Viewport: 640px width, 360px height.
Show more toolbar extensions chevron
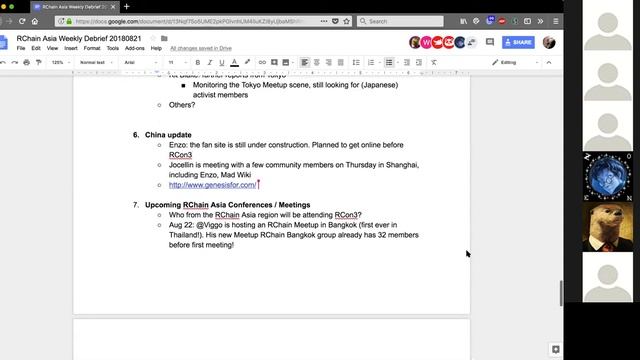click(x=540, y=21)
